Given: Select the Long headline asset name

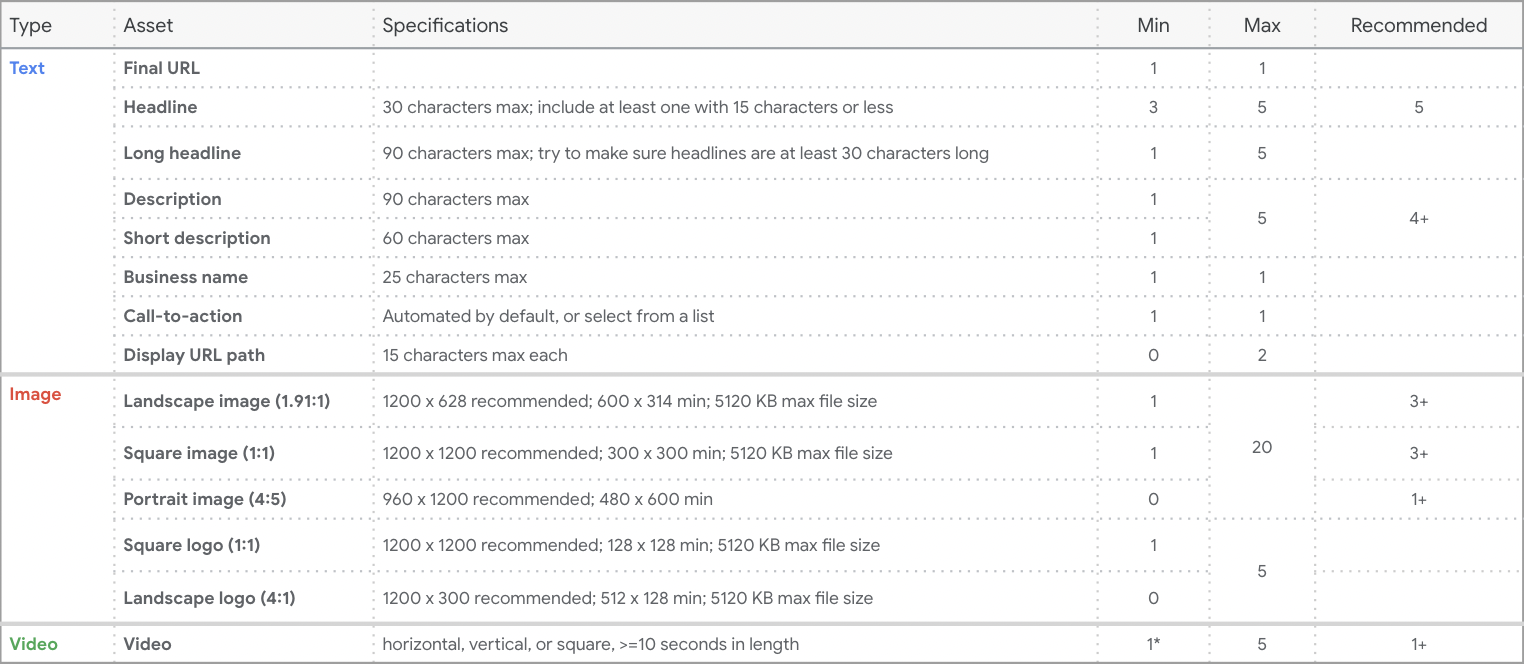Looking at the screenshot, I should (x=182, y=153).
